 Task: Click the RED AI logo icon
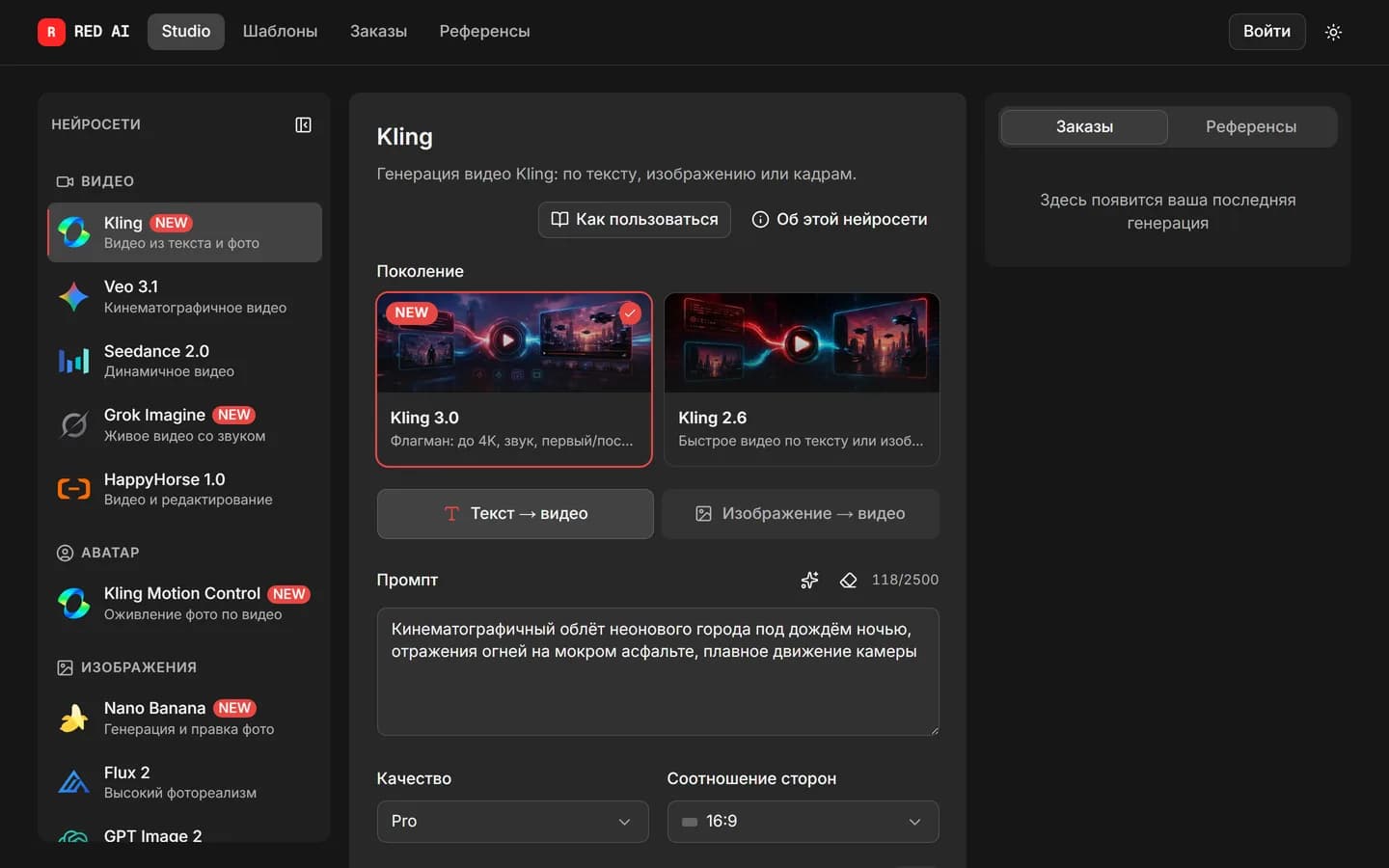51,32
